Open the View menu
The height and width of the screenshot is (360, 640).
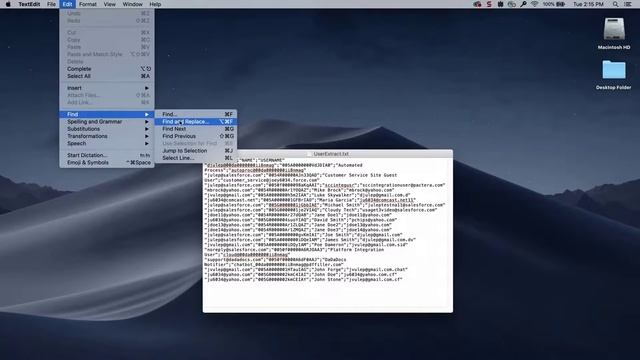[x=109, y=4]
